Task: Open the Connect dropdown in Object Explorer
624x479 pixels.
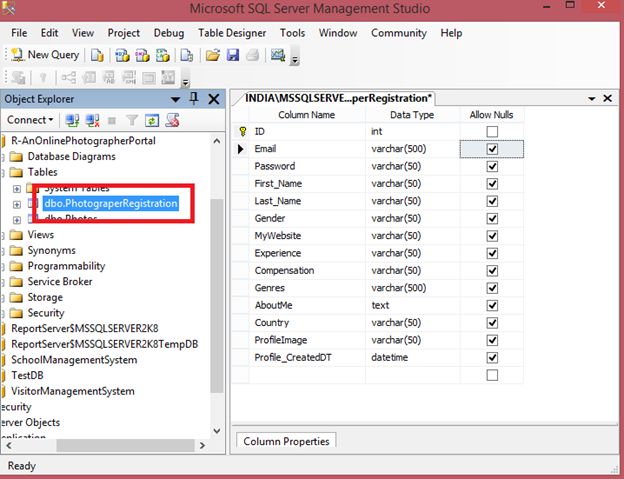Action: click(x=30, y=120)
